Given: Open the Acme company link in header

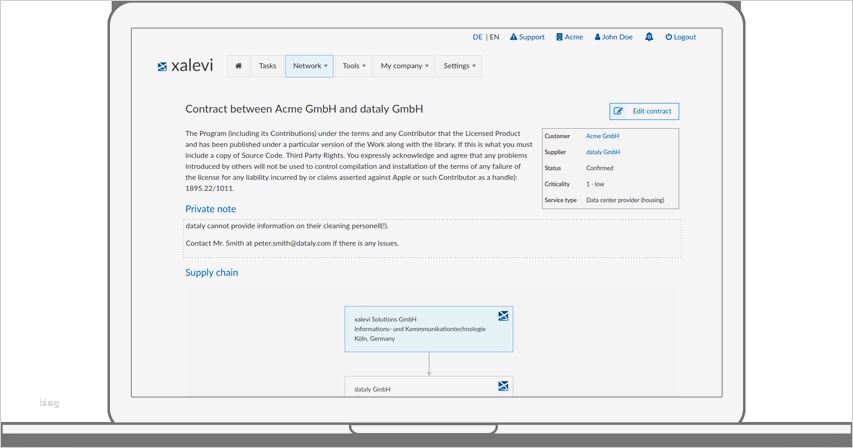Looking at the screenshot, I should tap(569, 37).
